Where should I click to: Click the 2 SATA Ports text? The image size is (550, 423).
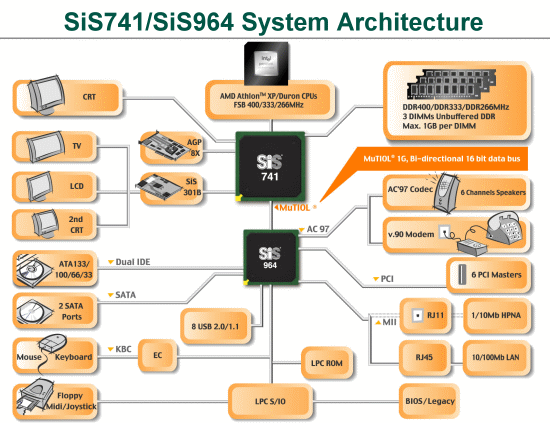click(x=71, y=311)
